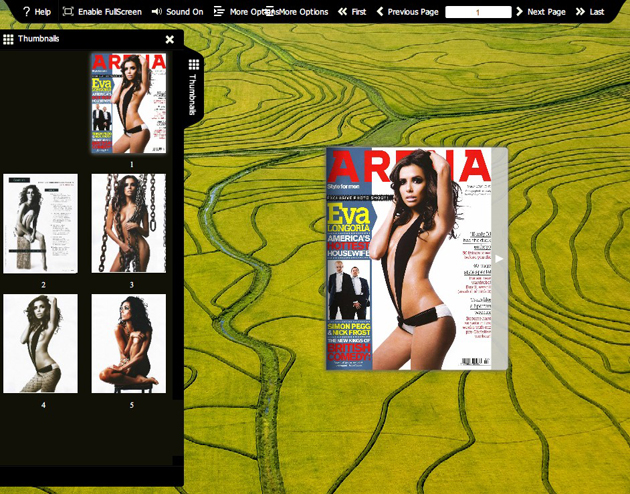Select page 5 thumbnail
Image resolution: width=630 pixels, height=494 pixels.
click(129, 343)
